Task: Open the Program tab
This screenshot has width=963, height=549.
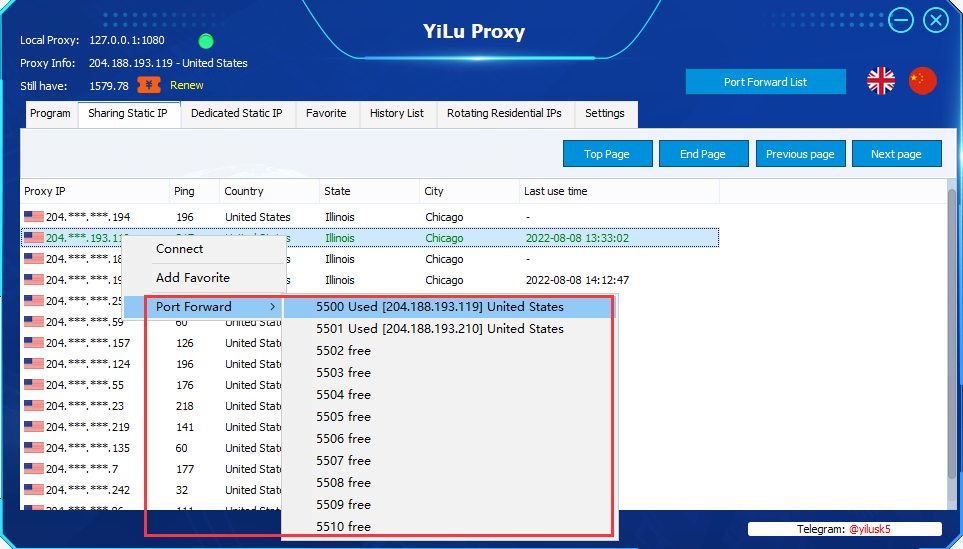Action: tap(50, 114)
